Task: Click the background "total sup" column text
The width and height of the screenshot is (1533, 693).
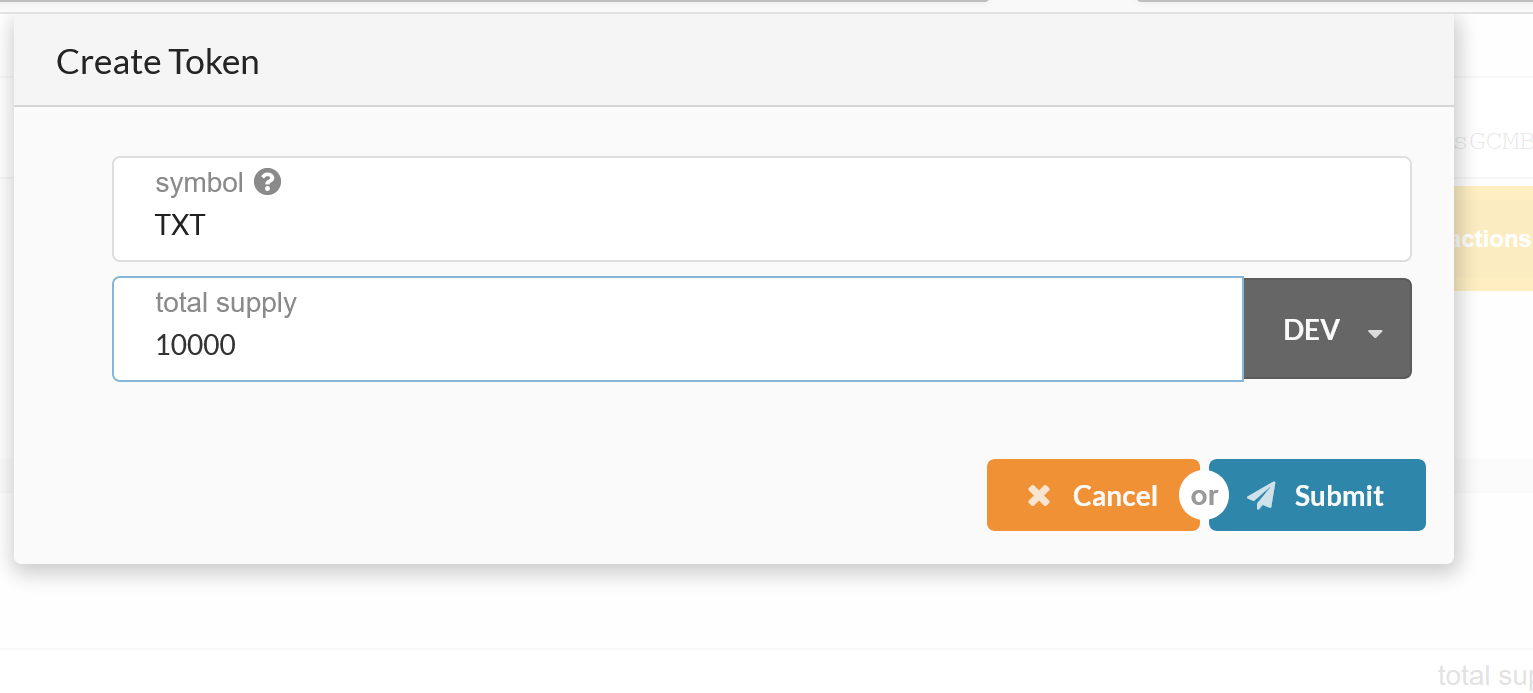Action: click(x=1484, y=675)
